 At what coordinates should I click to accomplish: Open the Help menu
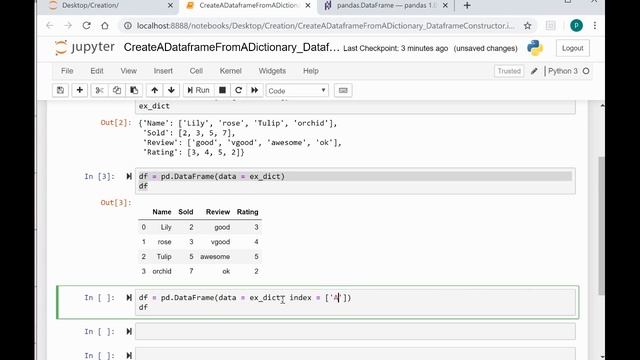point(311,71)
